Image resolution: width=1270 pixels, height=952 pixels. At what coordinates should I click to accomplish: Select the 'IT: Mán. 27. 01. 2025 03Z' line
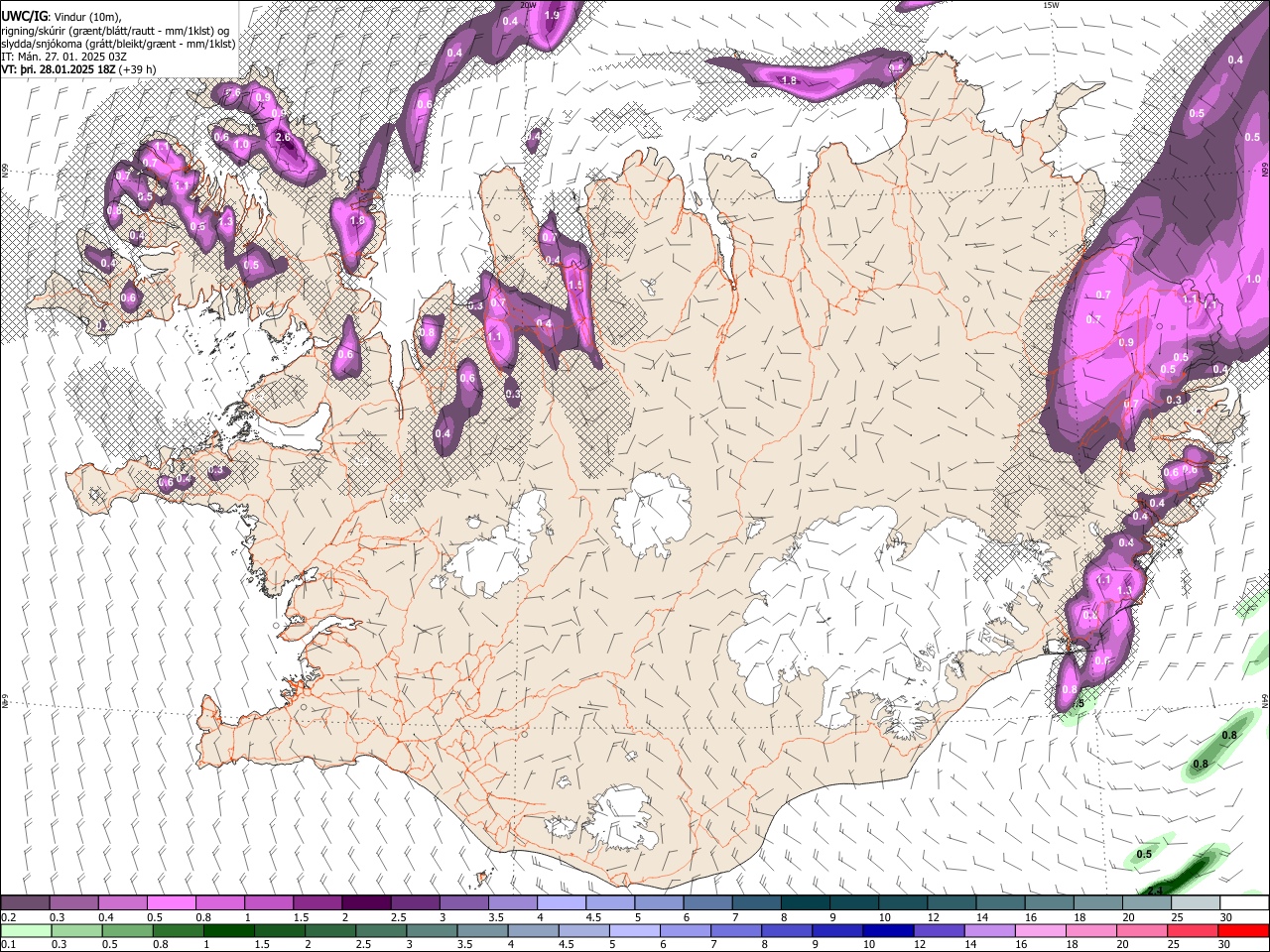tap(64, 58)
